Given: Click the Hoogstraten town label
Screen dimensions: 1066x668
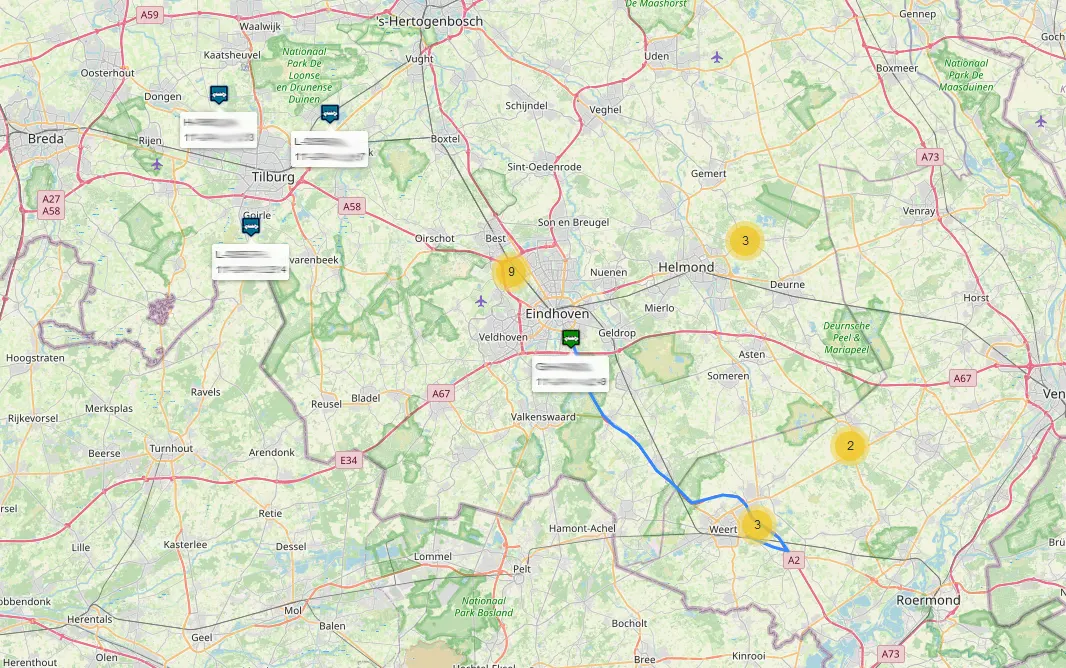Looking at the screenshot, I should click(x=35, y=357).
